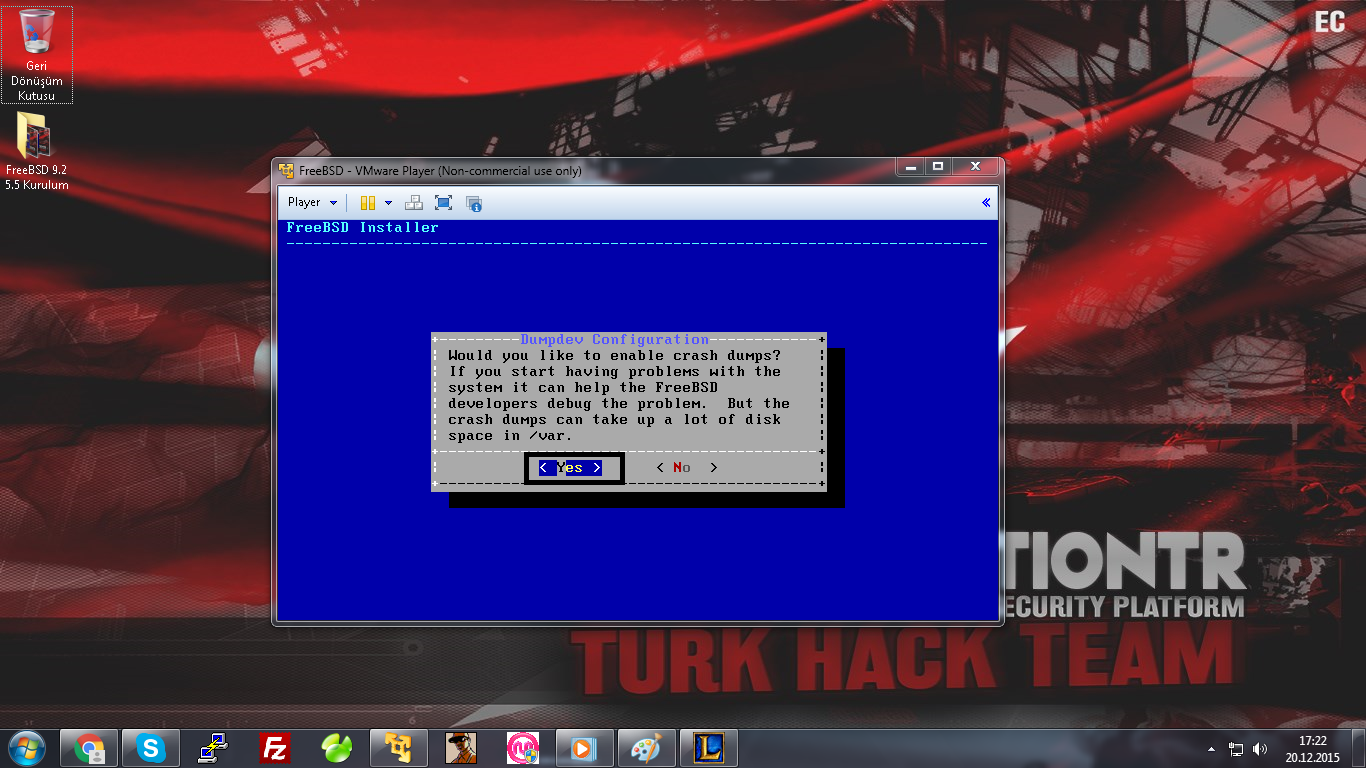The image size is (1366, 768).
Task: Launch PuTTY from the taskbar
Action: (x=213, y=748)
